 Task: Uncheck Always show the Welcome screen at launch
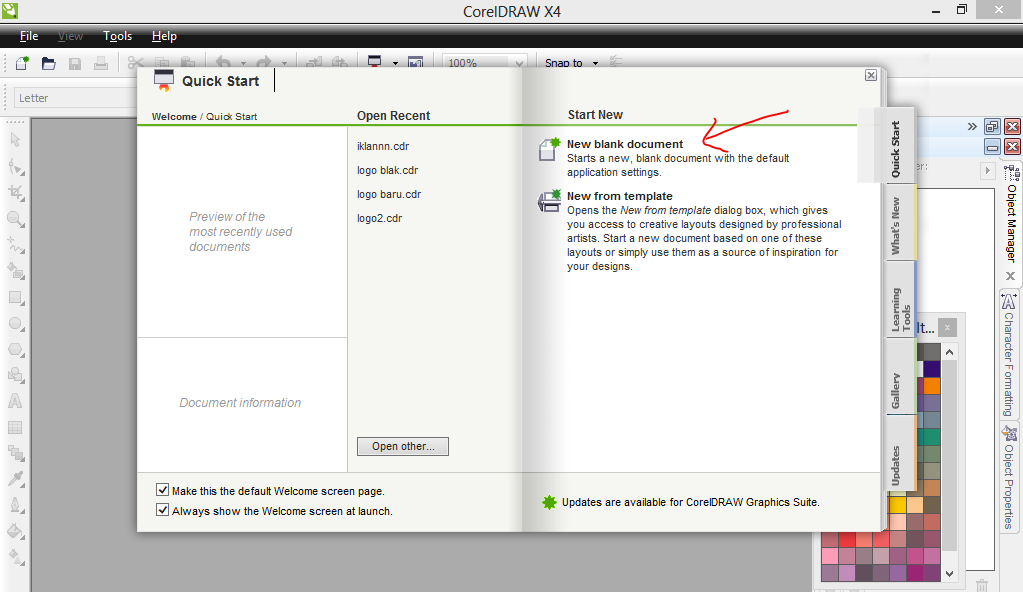[x=162, y=510]
